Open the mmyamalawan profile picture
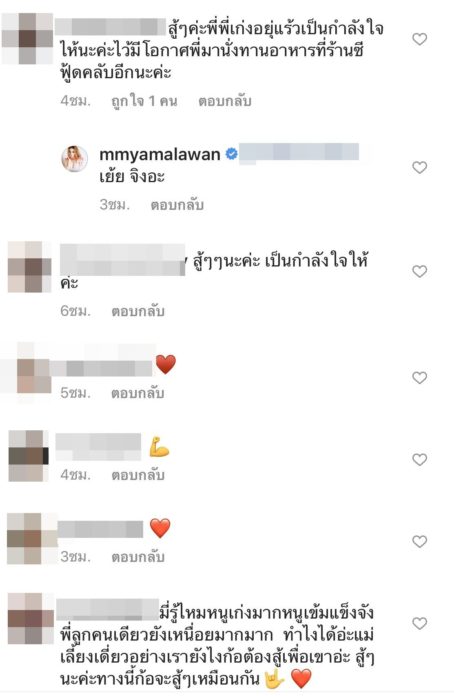Screen dimensions: 454x696 coord(74,158)
